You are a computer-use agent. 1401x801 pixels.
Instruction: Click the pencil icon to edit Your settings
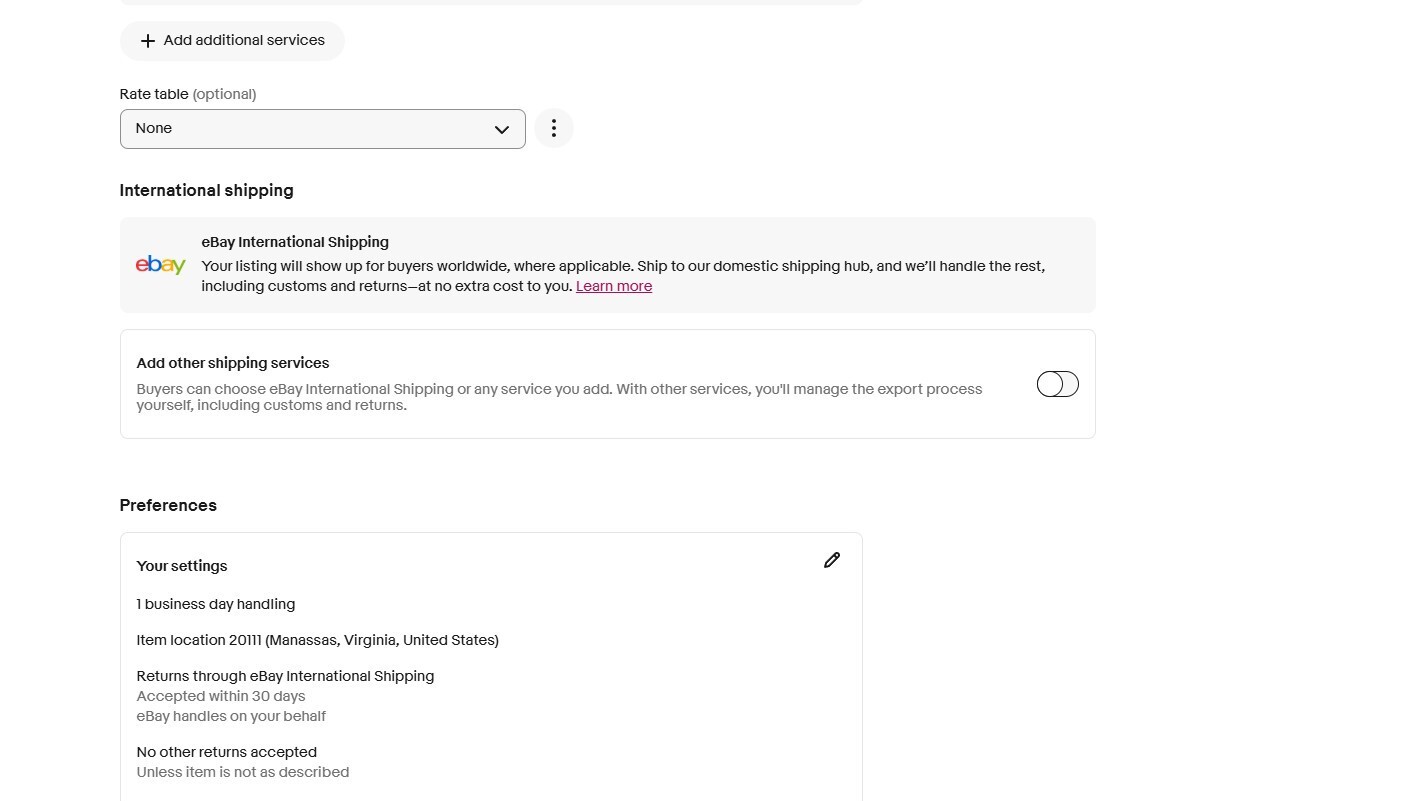pos(831,560)
